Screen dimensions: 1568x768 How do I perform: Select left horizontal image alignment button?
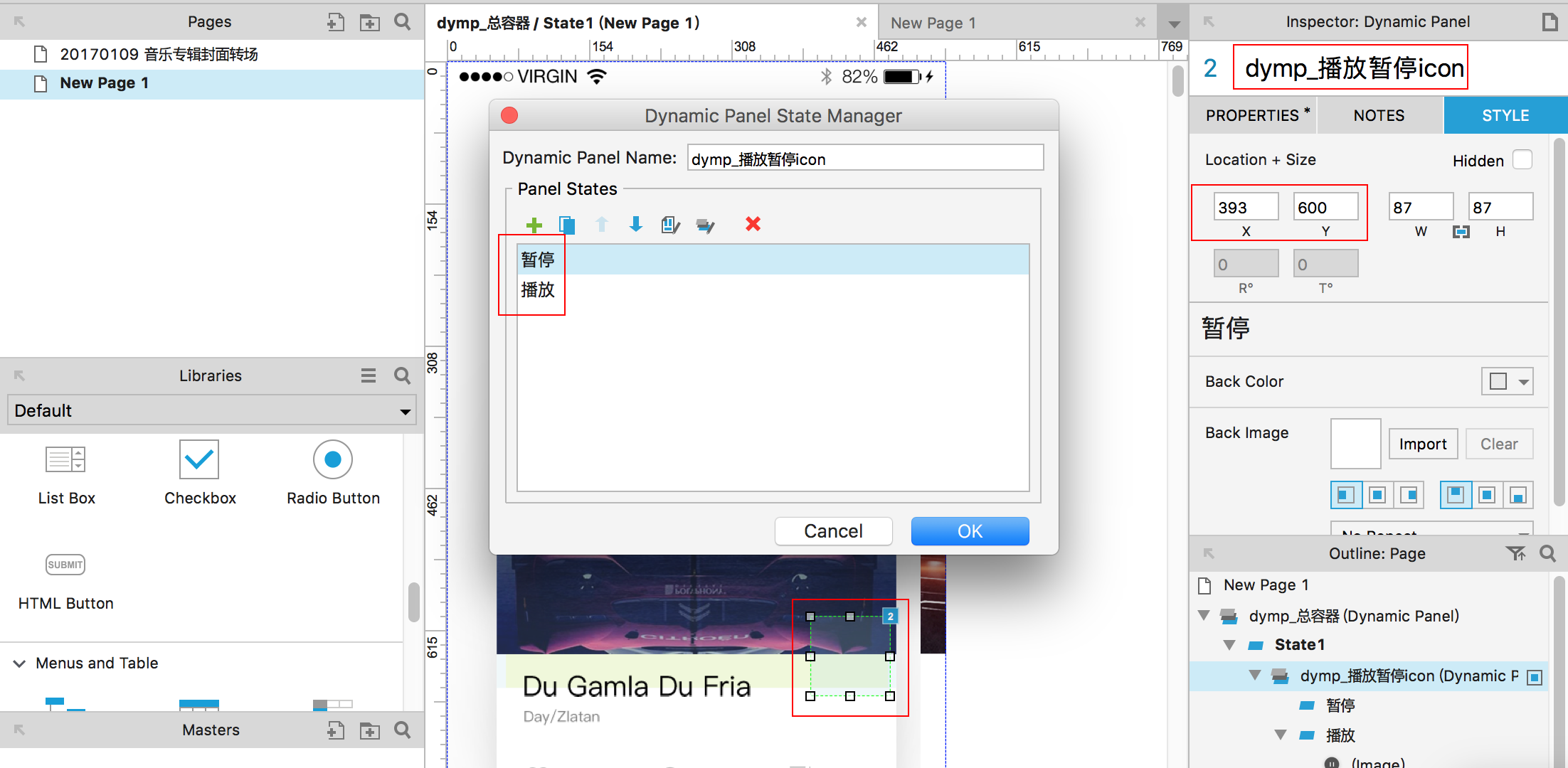1345,495
